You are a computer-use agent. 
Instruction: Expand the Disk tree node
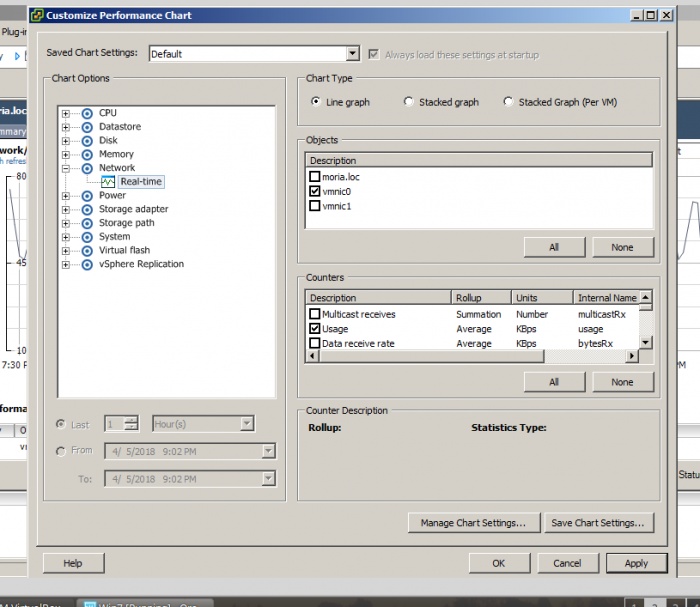(x=66, y=141)
